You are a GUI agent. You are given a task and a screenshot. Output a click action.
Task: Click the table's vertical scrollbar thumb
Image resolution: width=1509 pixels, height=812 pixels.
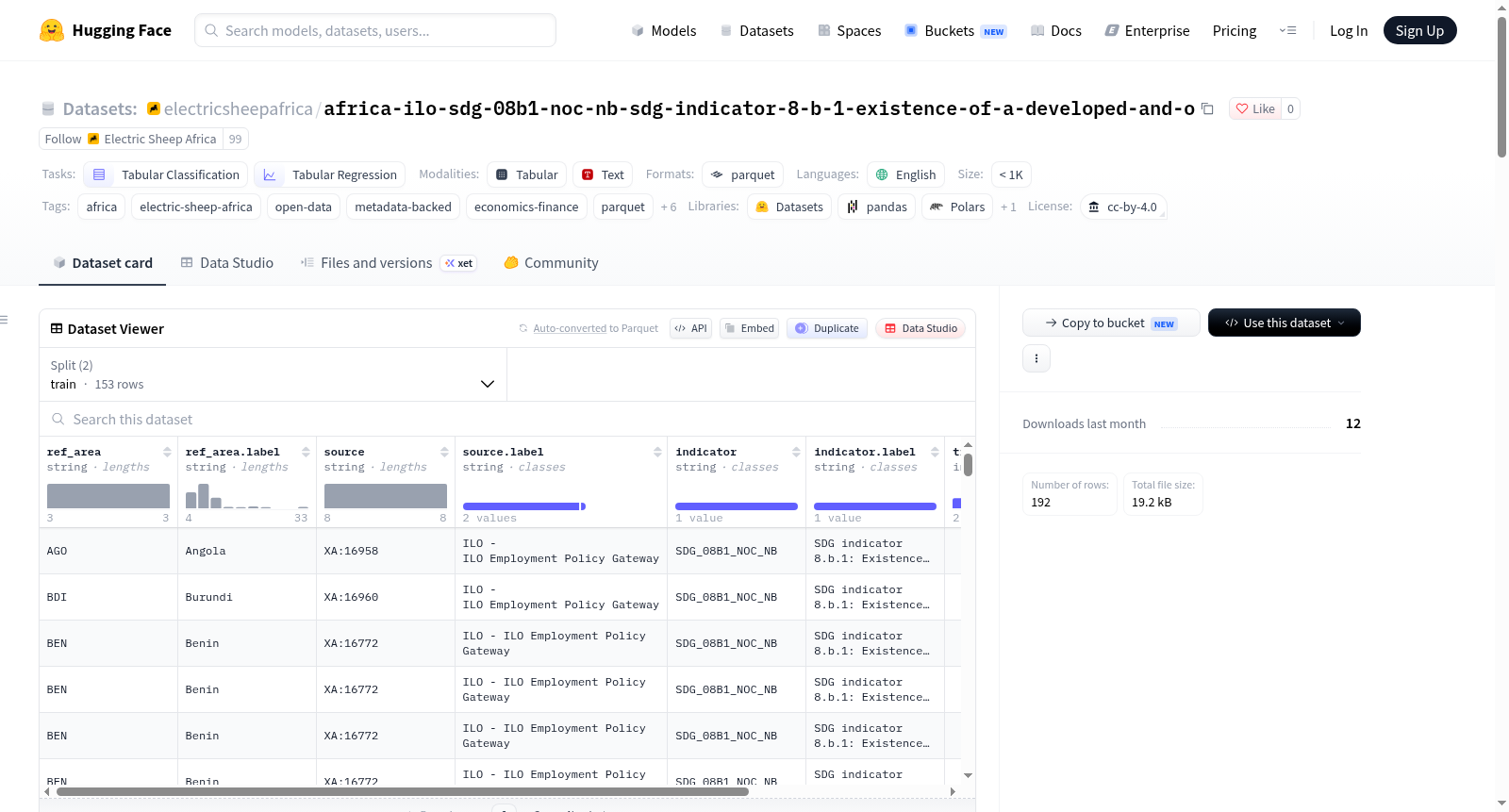click(969, 465)
